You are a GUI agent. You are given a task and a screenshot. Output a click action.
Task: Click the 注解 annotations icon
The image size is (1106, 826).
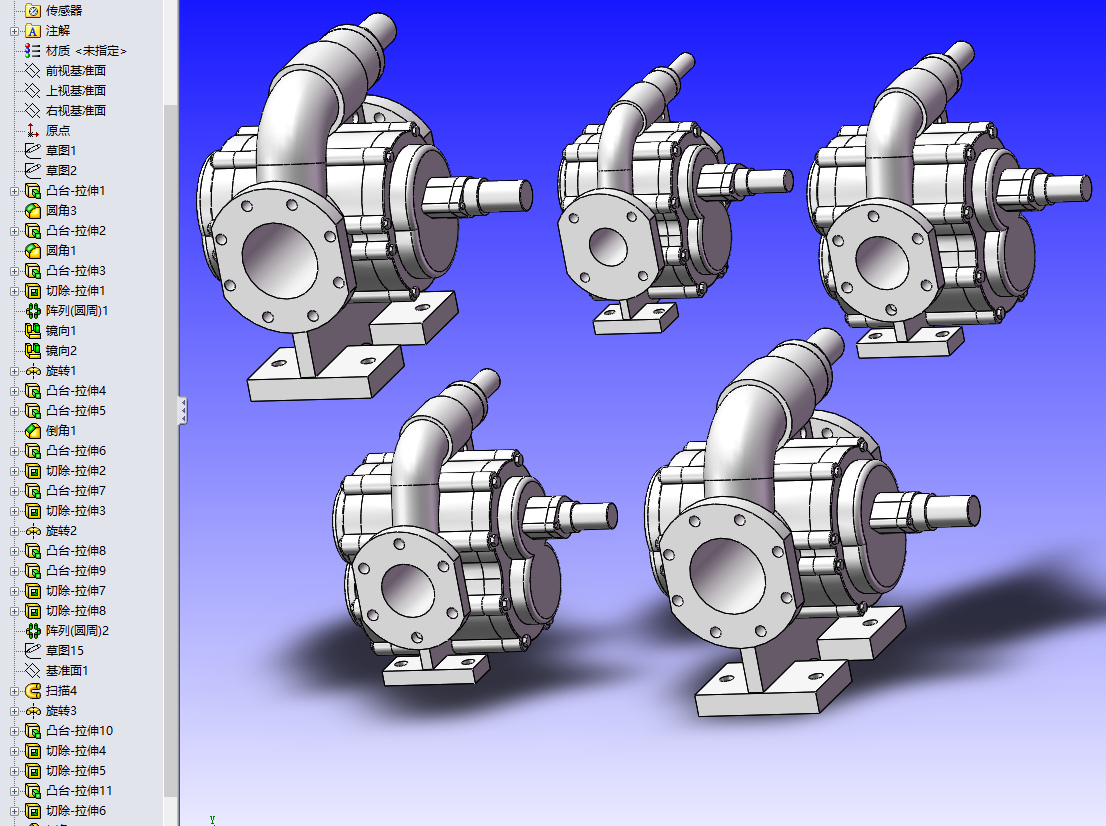(x=32, y=31)
